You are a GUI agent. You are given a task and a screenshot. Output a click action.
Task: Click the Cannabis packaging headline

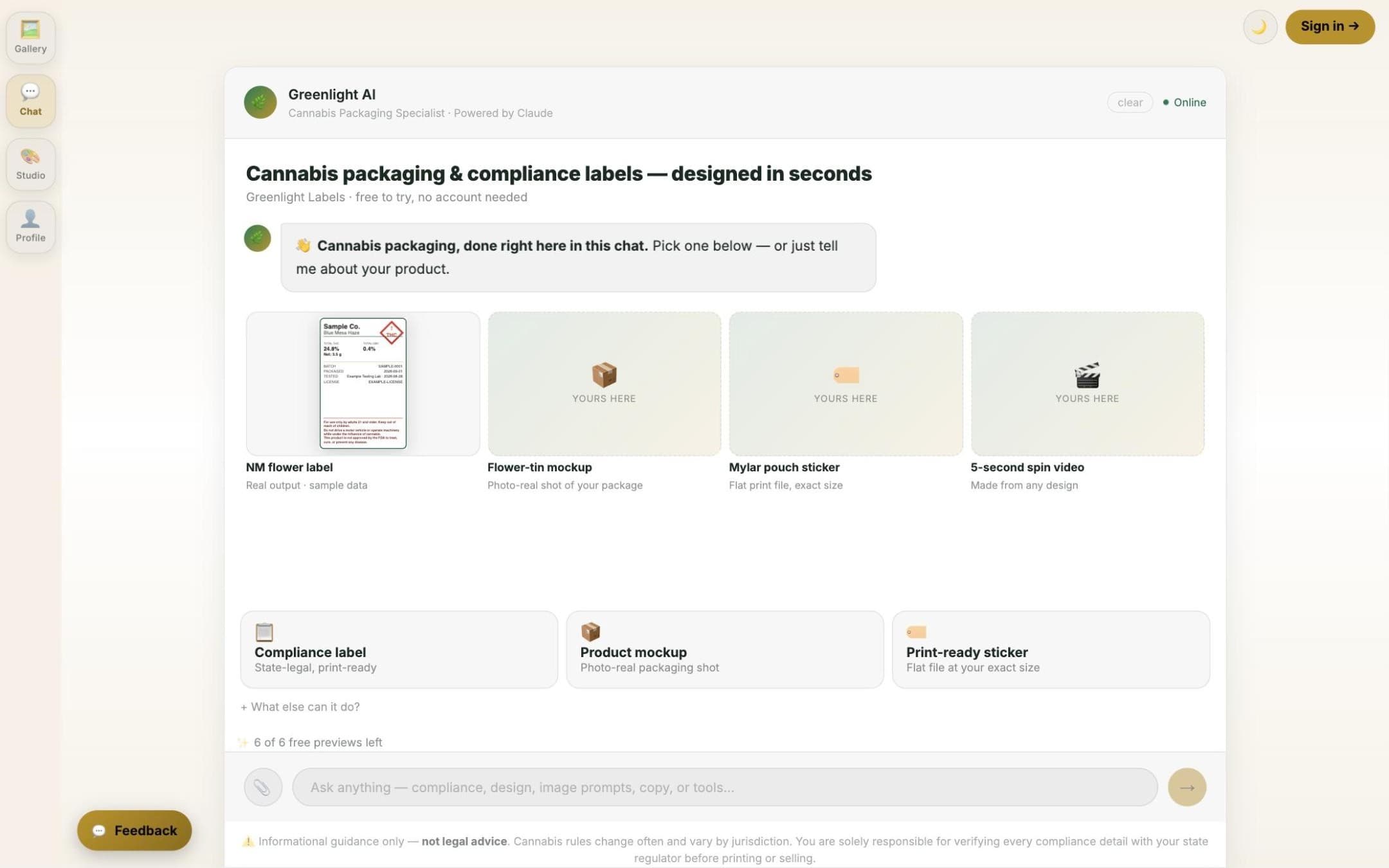(559, 174)
